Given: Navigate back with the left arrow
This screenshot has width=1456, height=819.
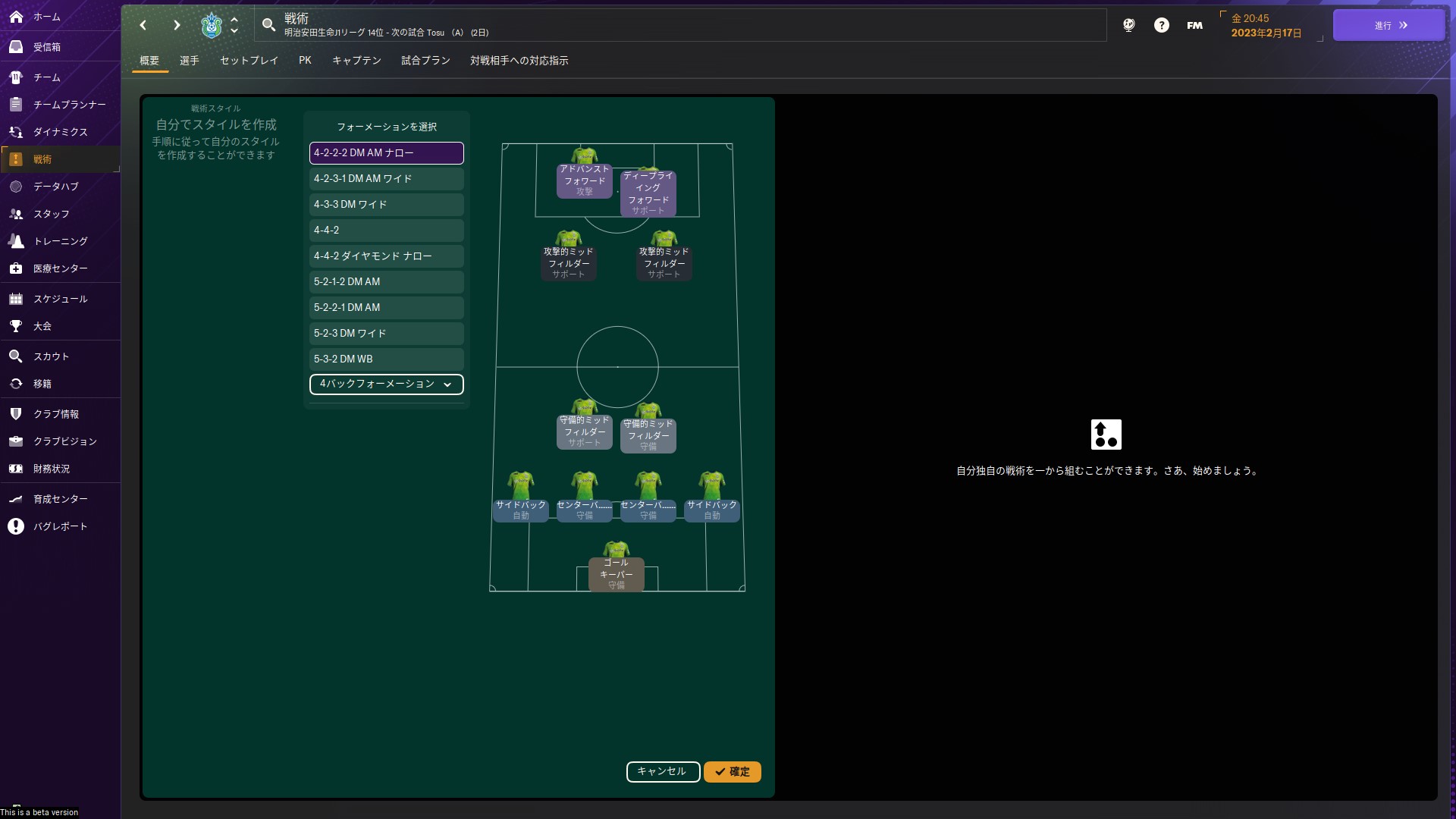Looking at the screenshot, I should pyautogui.click(x=143, y=25).
